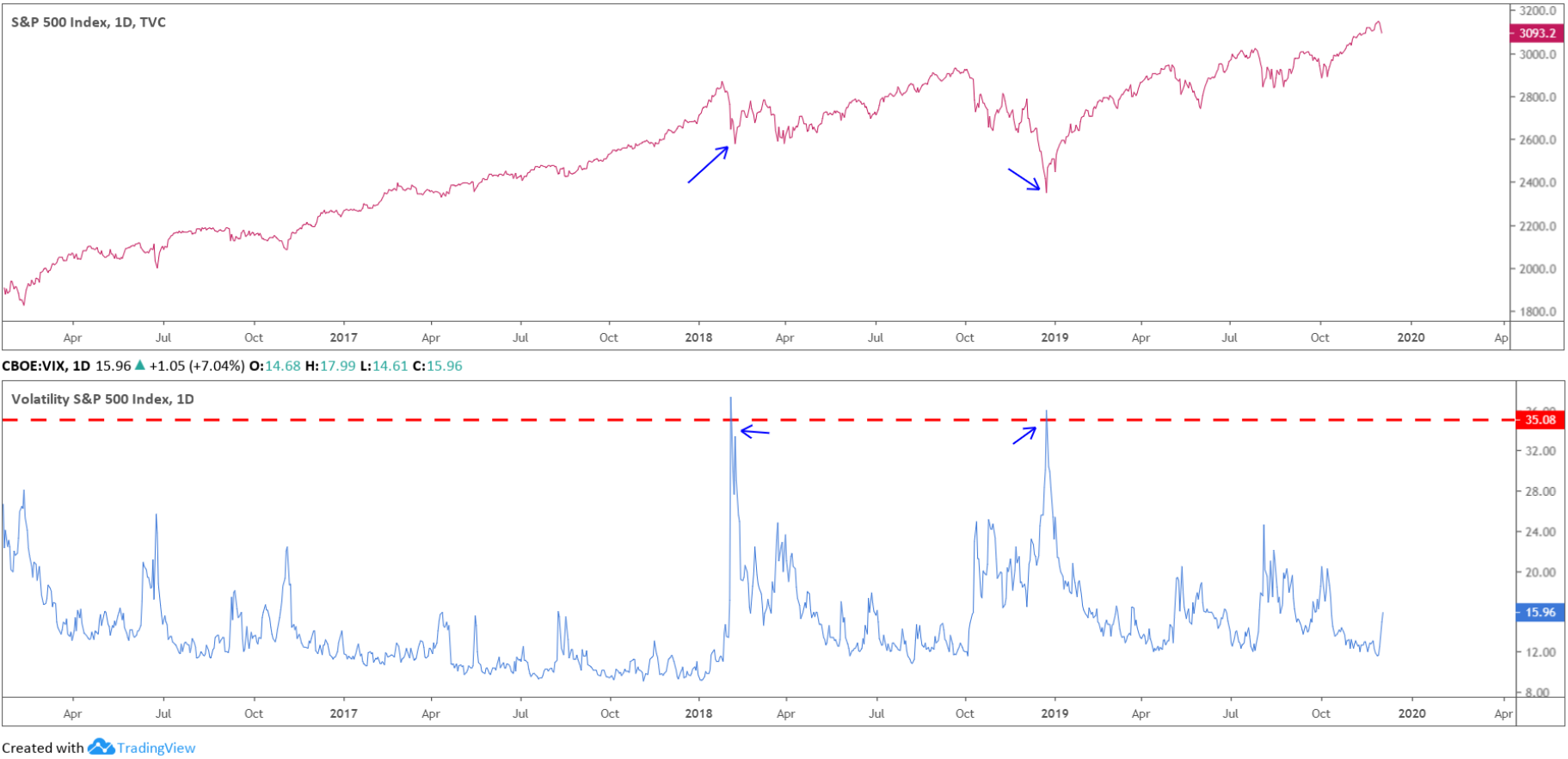Image resolution: width=1568 pixels, height=759 pixels.
Task: Click the 24.00 VIX axis label
Action: [1540, 532]
